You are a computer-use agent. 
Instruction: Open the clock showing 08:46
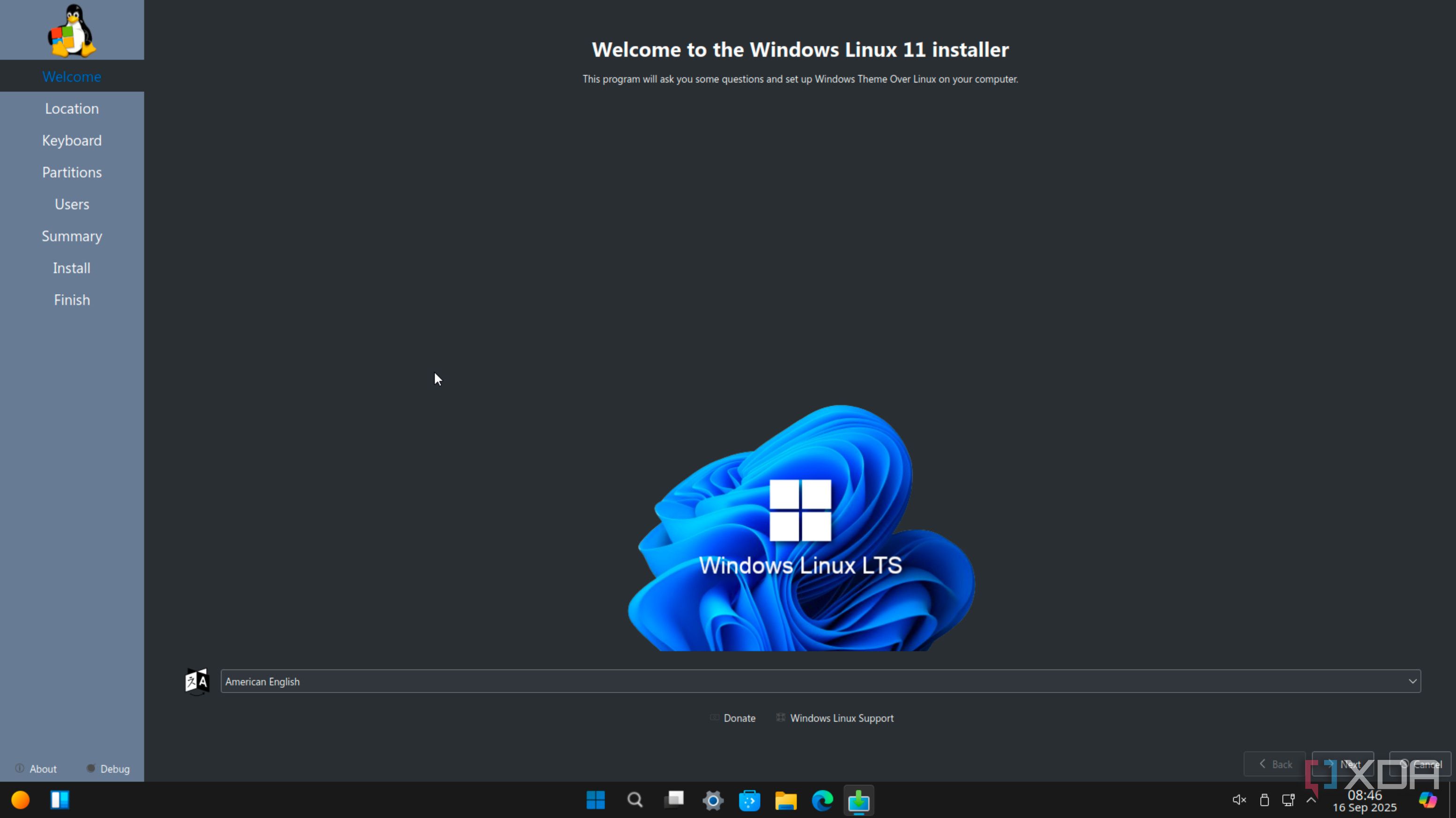click(1364, 801)
